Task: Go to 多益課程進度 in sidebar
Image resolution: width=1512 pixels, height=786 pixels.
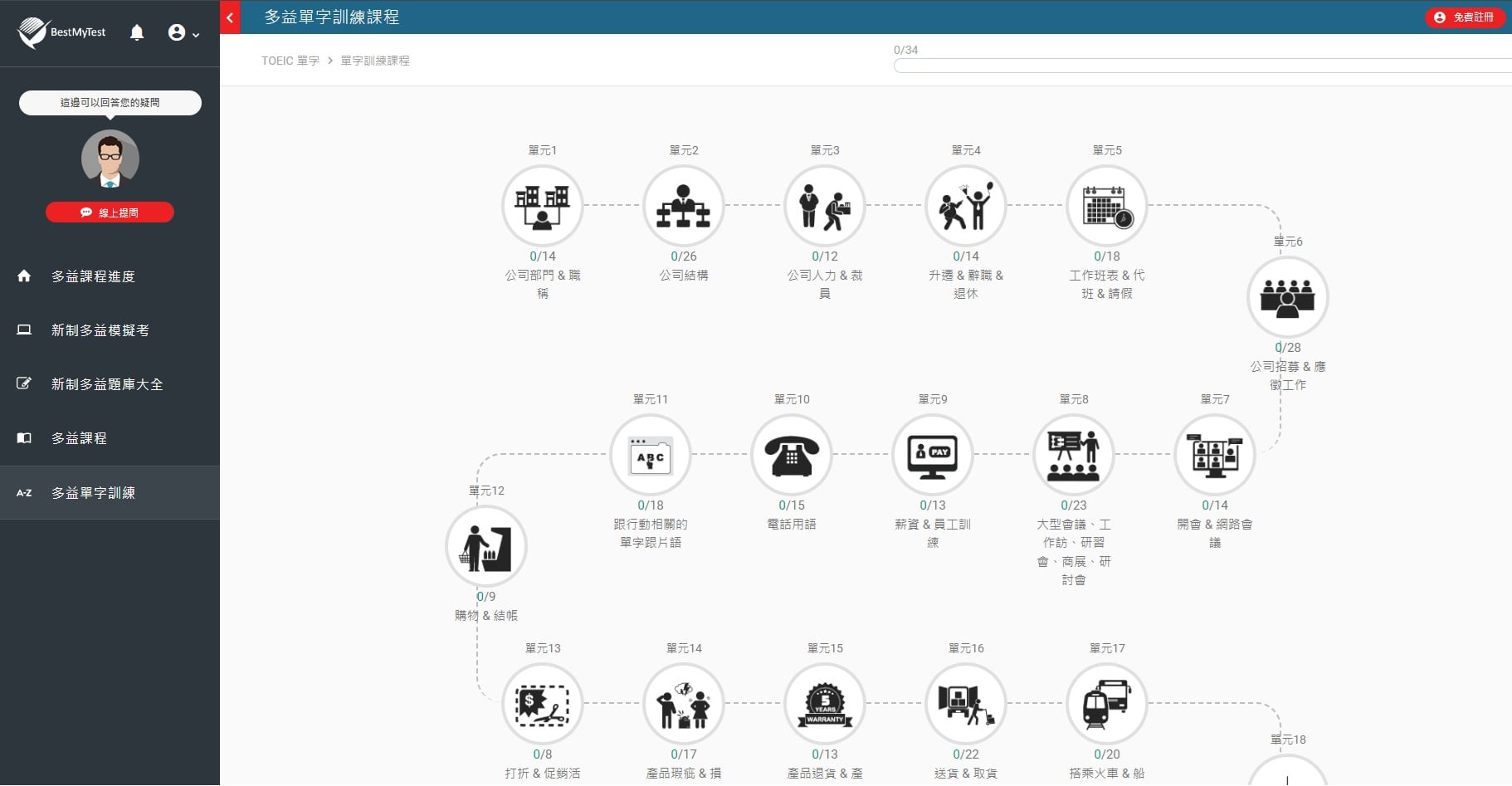Action: [x=110, y=276]
